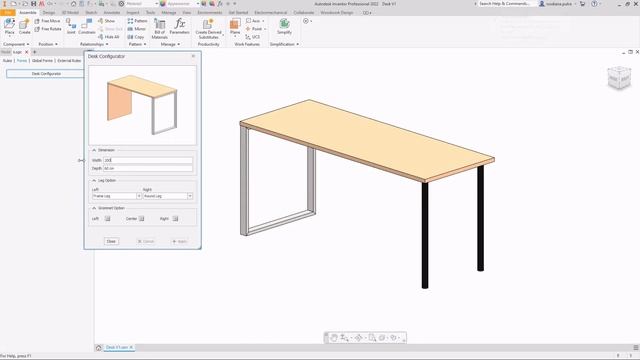This screenshot has height=360, width=640.
Task: Click Hide All relationships
Action: coord(109,37)
